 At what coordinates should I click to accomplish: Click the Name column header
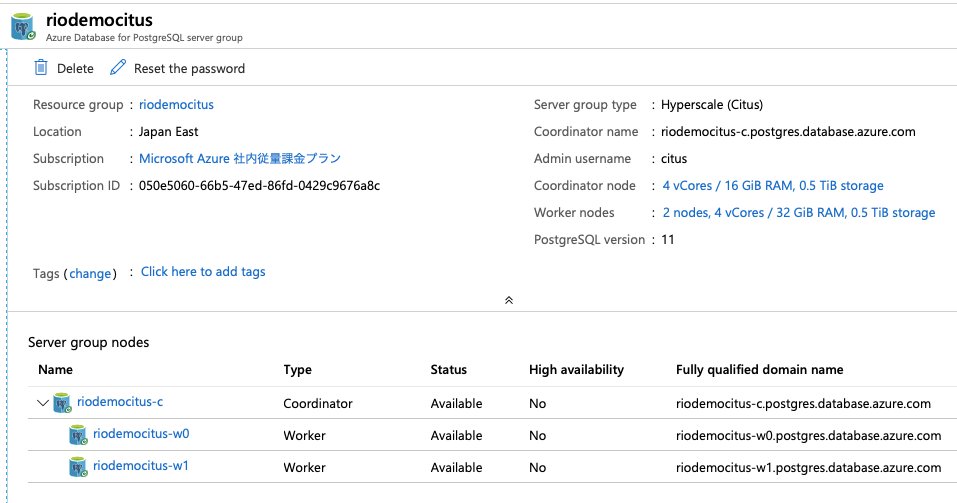(56, 369)
